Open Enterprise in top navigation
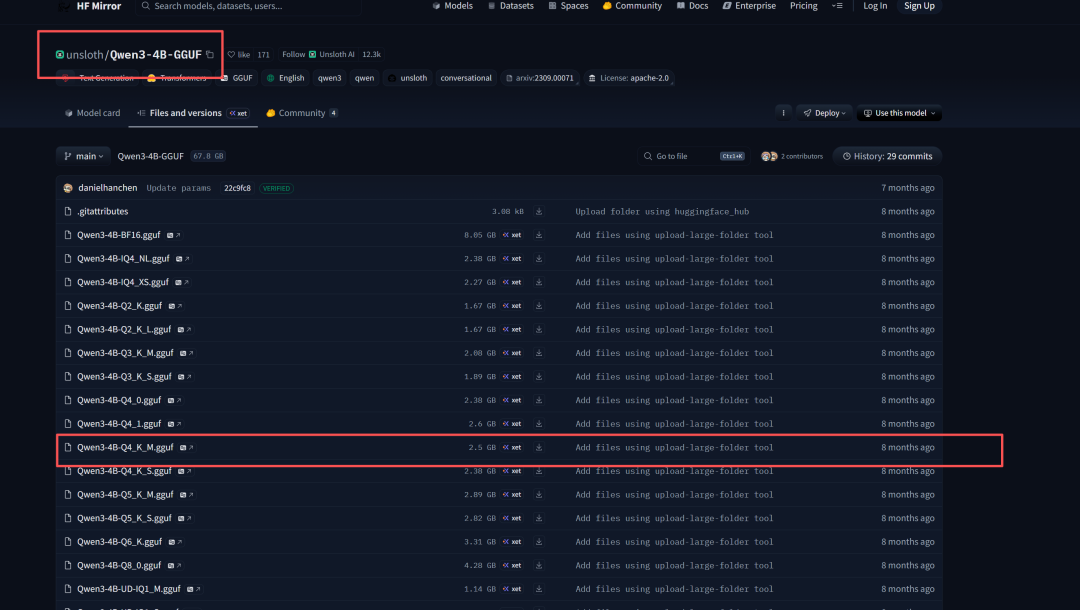This screenshot has height=610, width=1080. click(x=749, y=6)
